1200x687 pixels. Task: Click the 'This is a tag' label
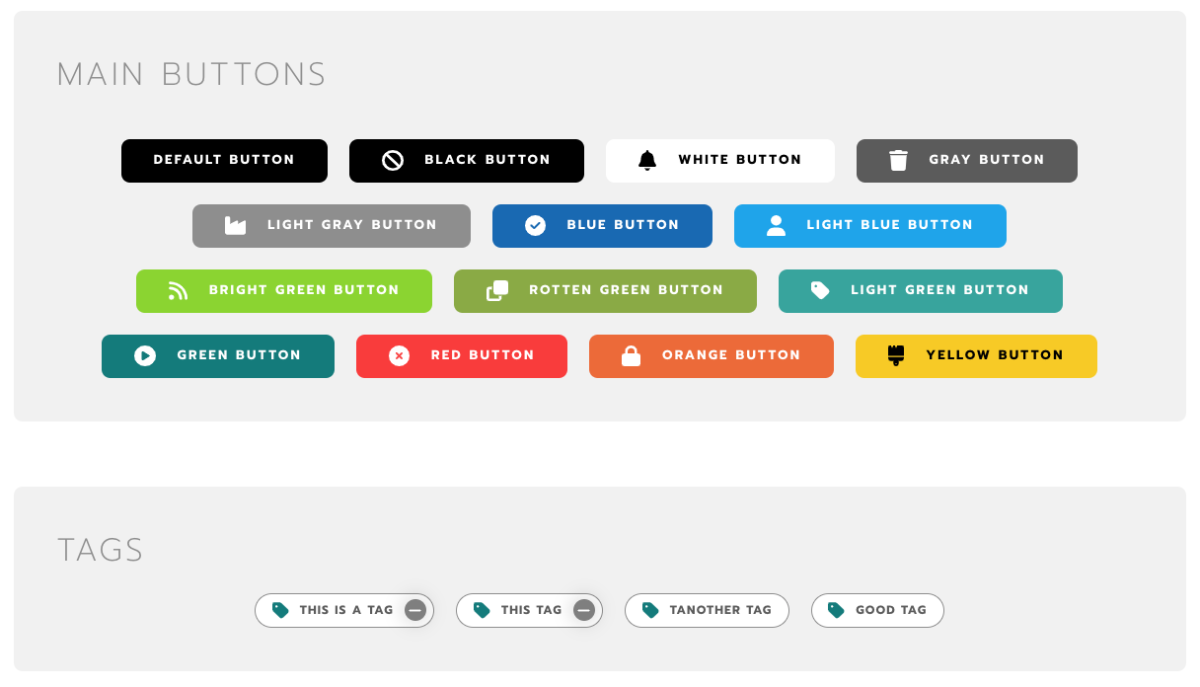point(346,610)
